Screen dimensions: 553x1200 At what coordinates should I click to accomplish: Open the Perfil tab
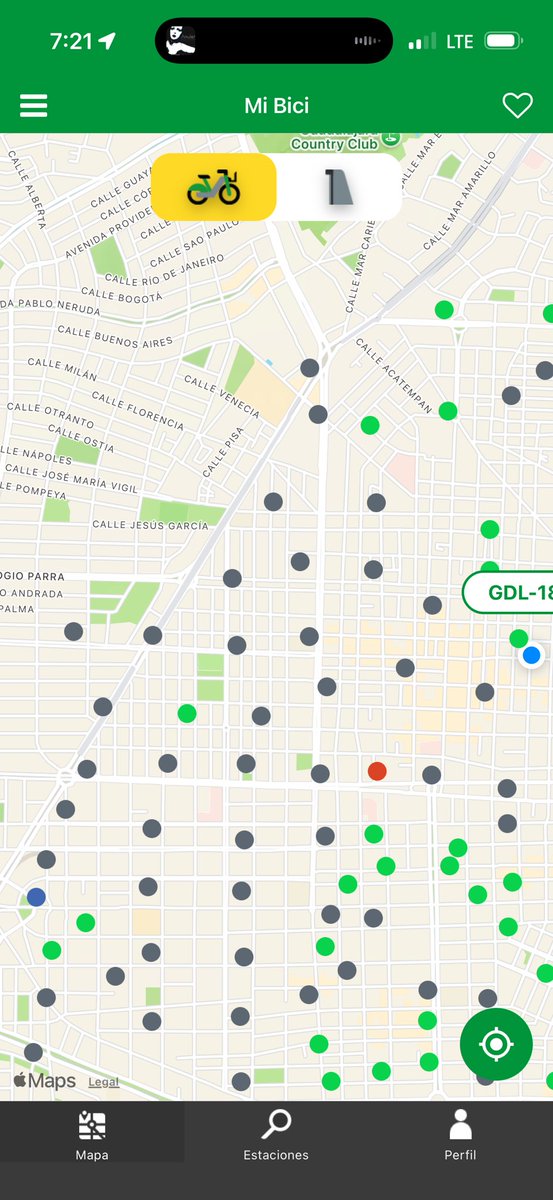pos(460,1135)
